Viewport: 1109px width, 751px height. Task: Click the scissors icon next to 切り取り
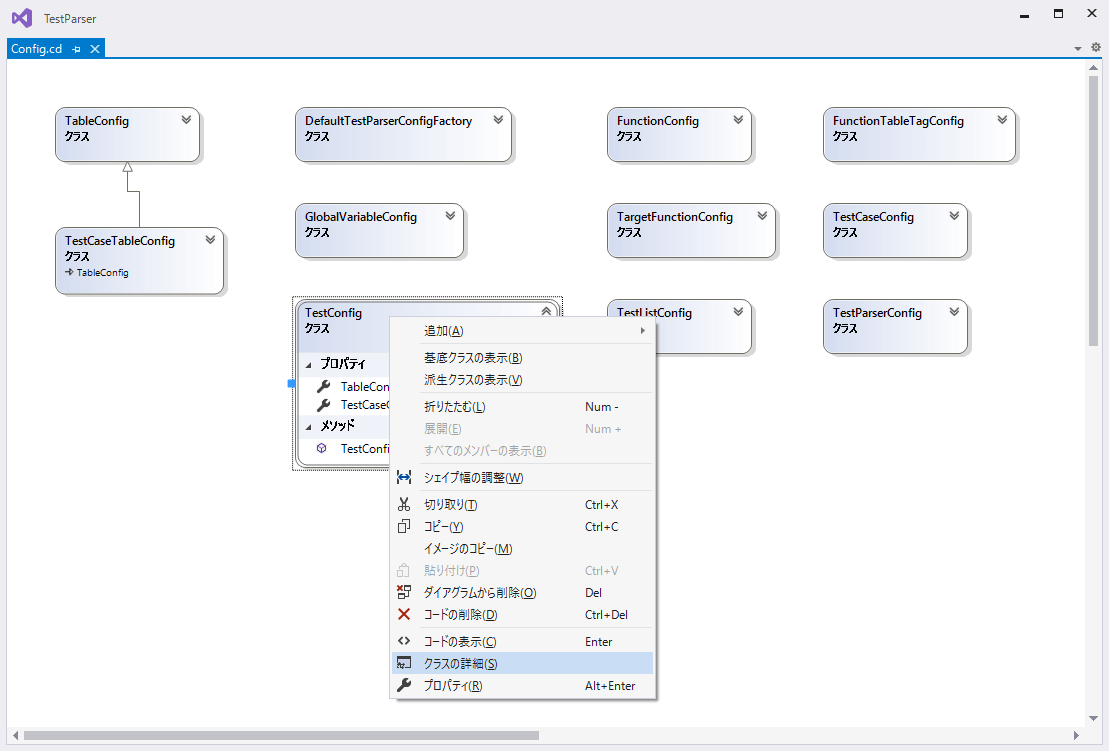[404, 505]
